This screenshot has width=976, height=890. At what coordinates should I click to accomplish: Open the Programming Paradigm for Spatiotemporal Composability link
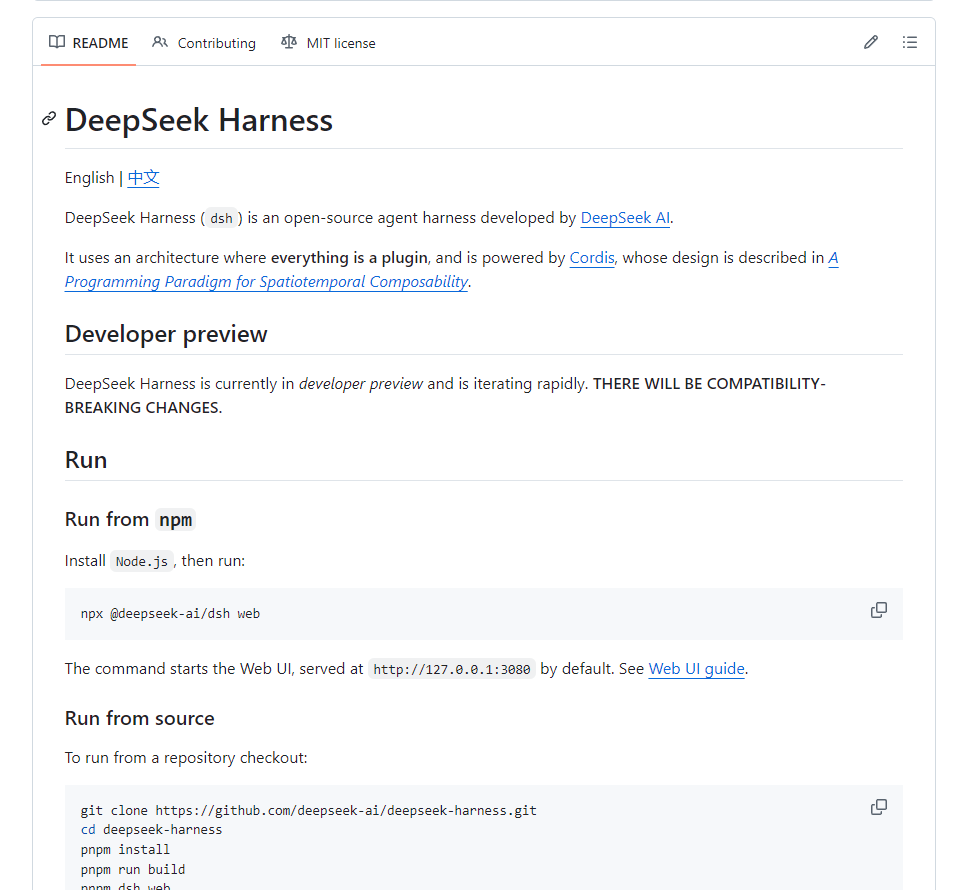(x=266, y=282)
